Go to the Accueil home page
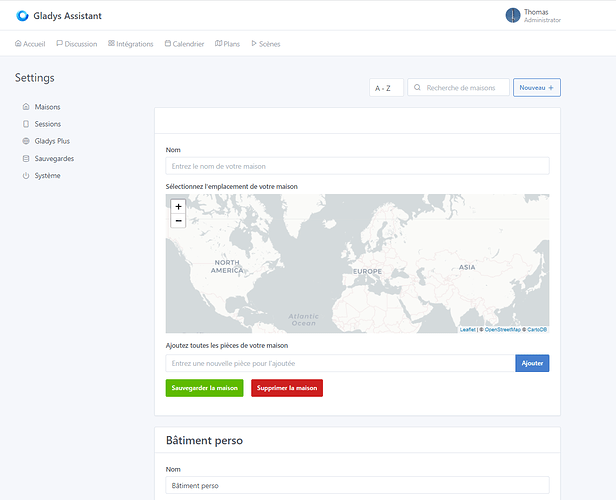This screenshot has width=616, height=500. 30,44
